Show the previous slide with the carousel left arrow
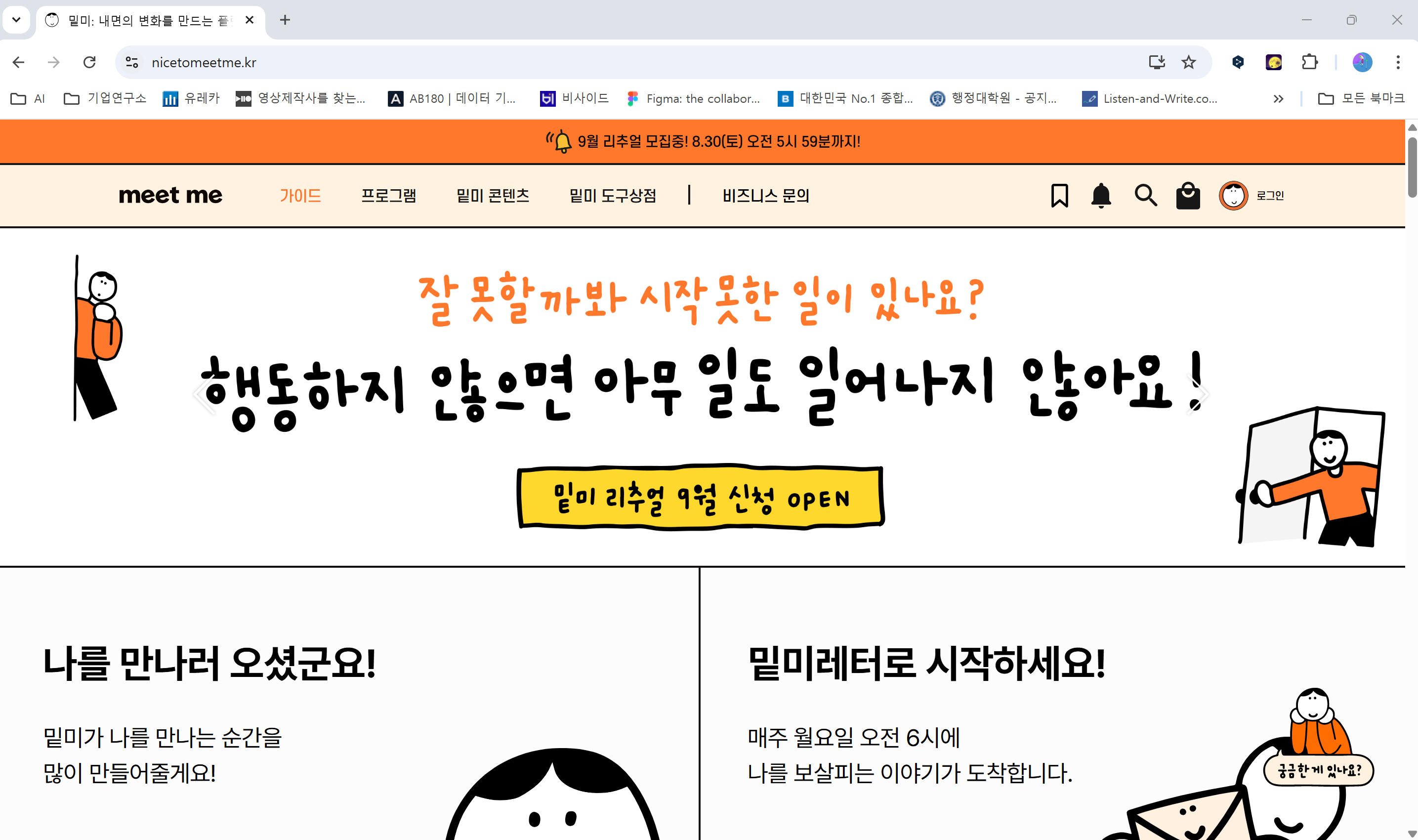The height and width of the screenshot is (840, 1418). point(205,394)
